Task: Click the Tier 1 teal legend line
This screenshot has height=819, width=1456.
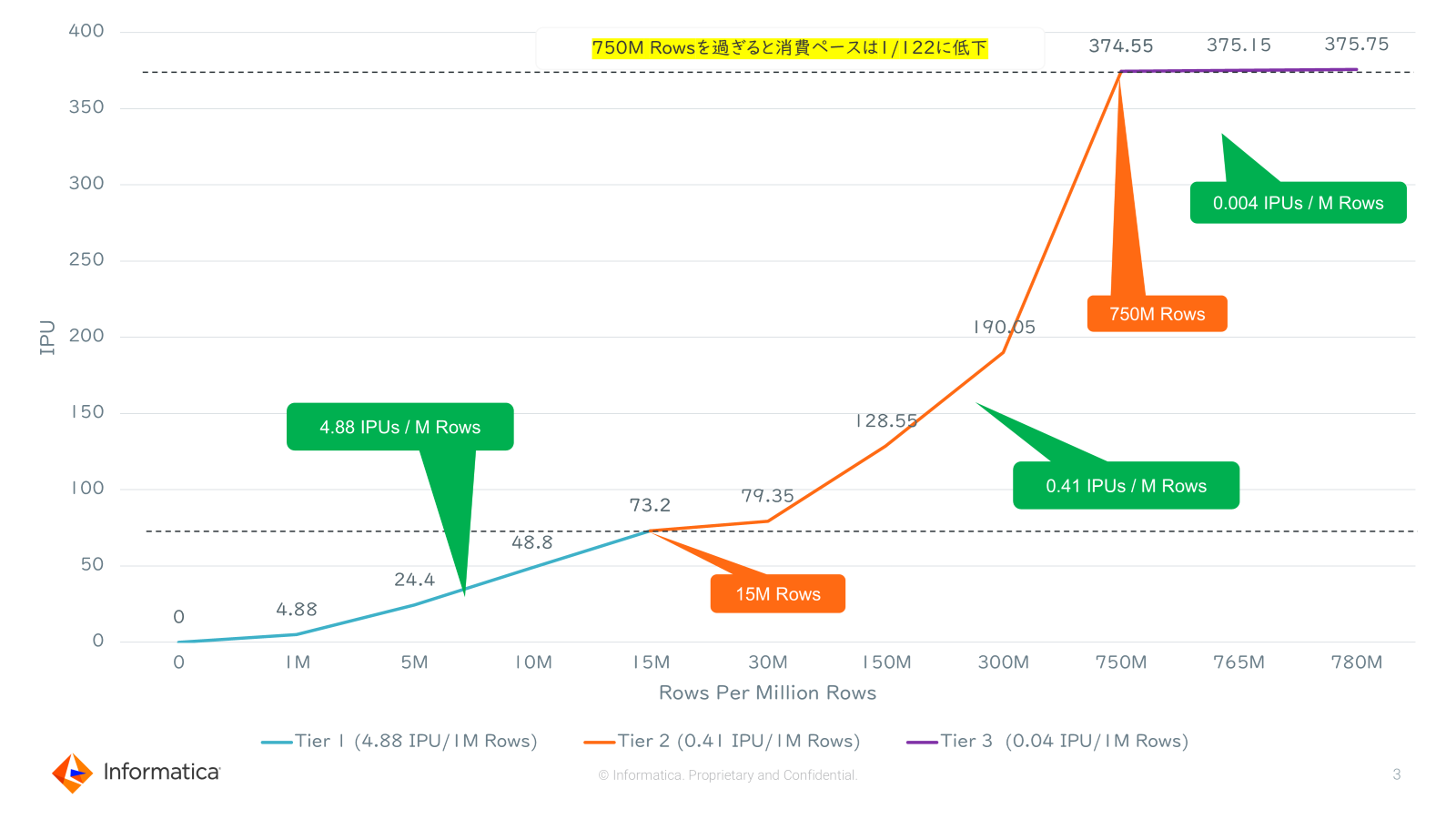Action: click(x=277, y=743)
